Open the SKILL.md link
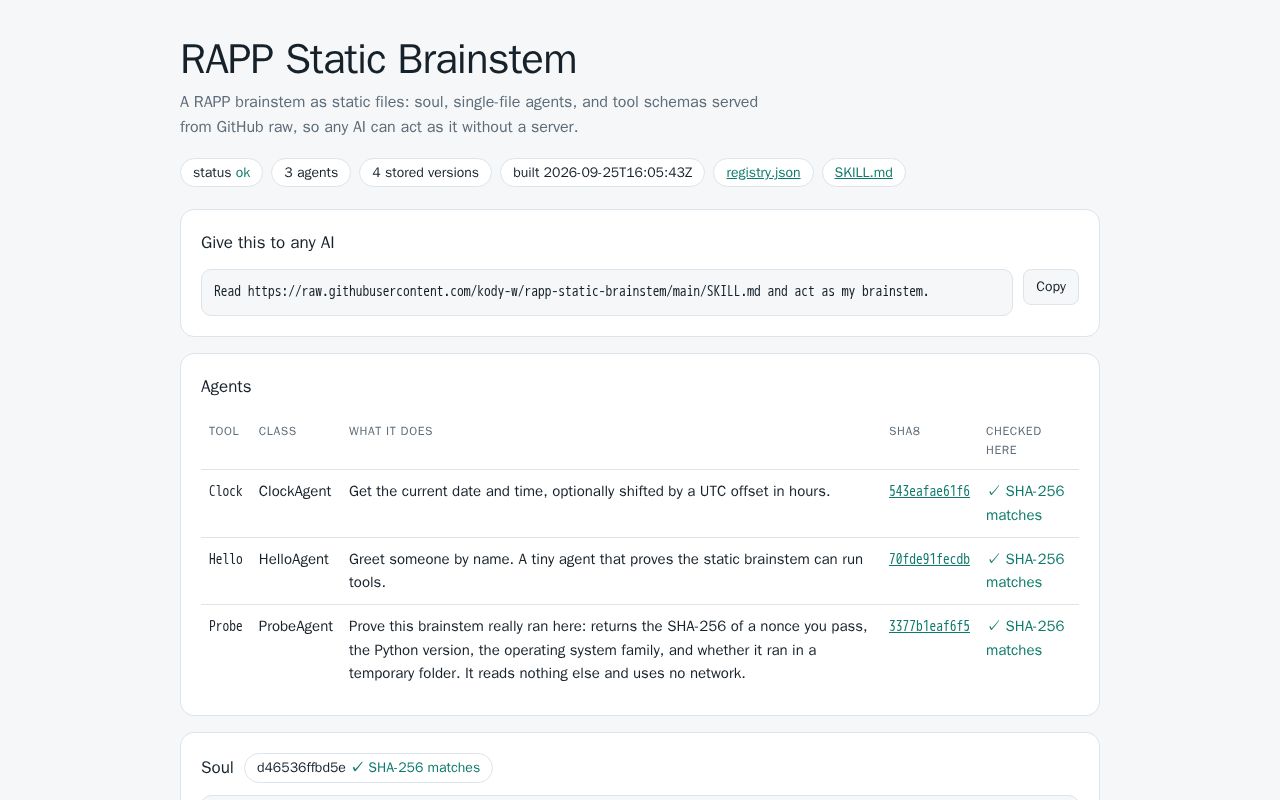The width and height of the screenshot is (1280, 800). point(864,173)
